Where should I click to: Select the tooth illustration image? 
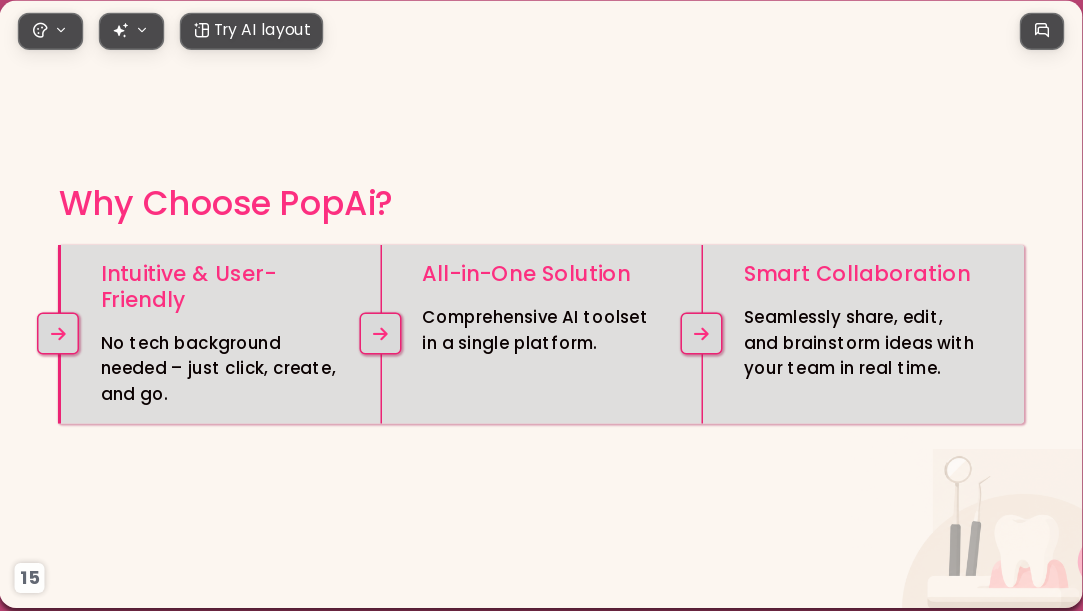[x=1024, y=549]
